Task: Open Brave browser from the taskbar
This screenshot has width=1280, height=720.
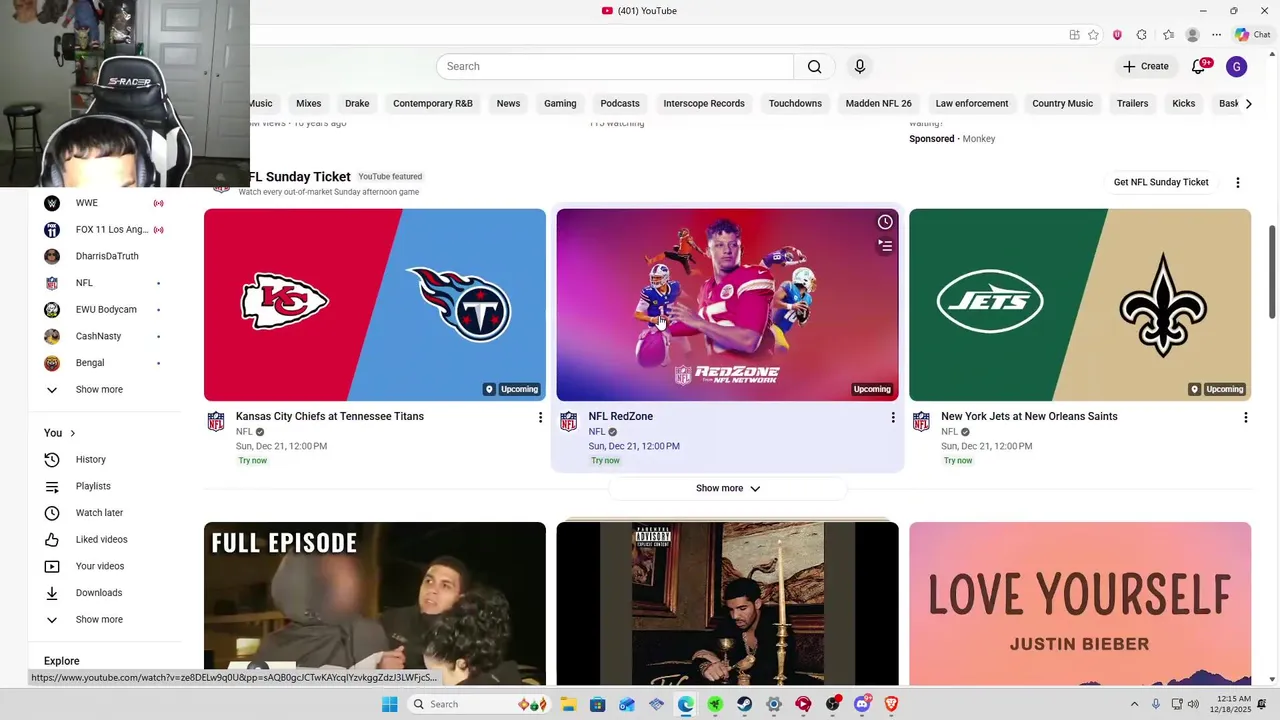Action: 891,704
